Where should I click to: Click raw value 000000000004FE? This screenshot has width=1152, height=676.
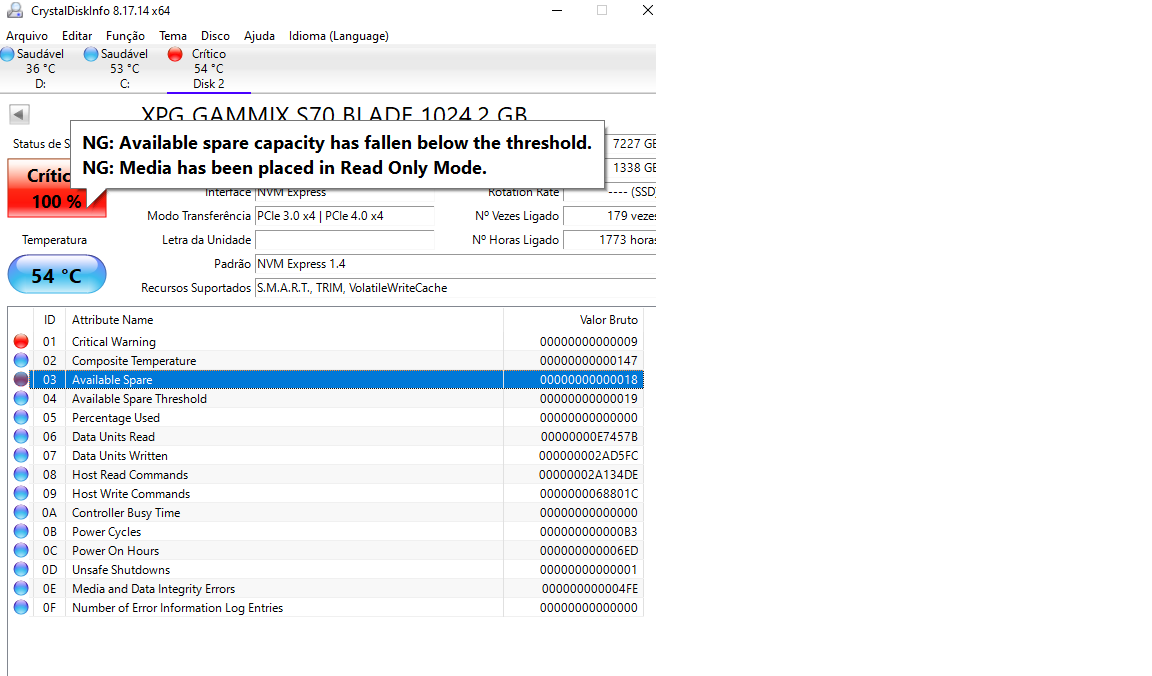click(590, 589)
